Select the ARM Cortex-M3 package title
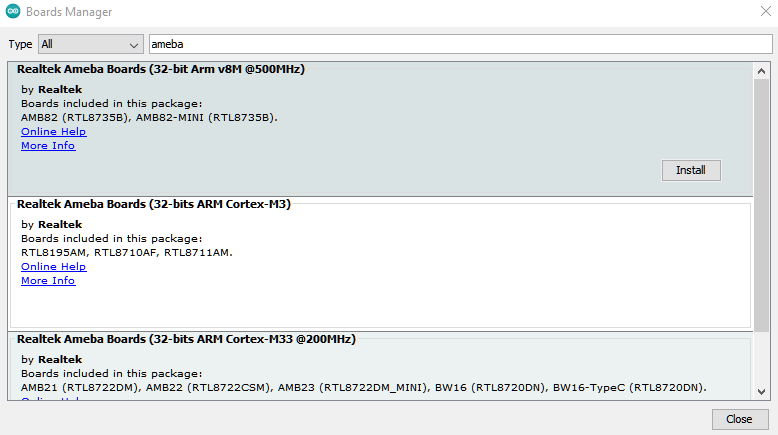 point(154,204)
